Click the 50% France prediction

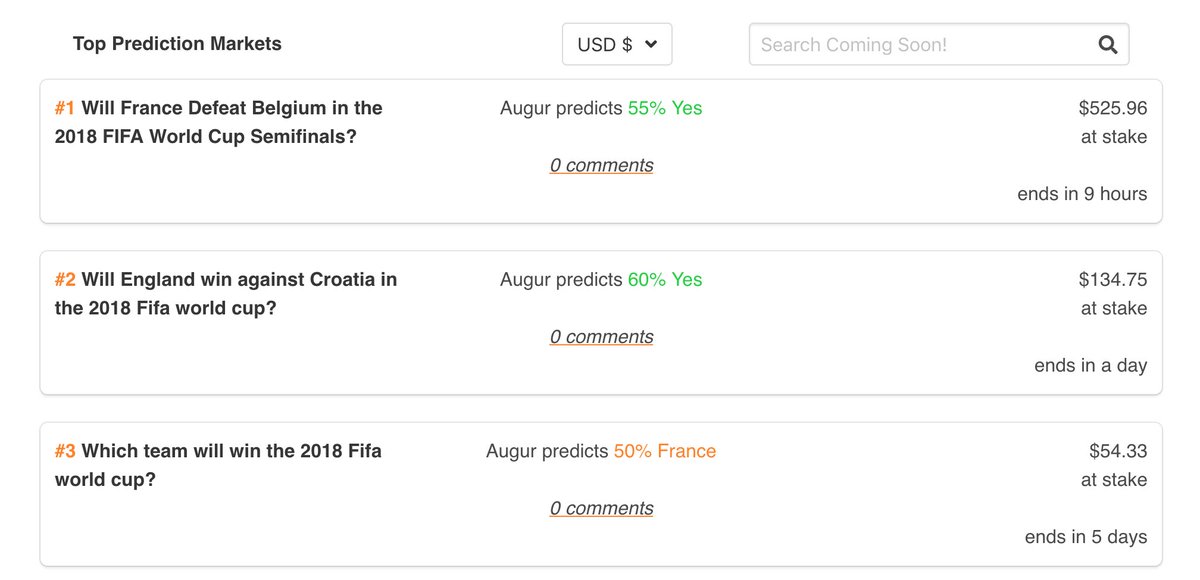[665, 451]
